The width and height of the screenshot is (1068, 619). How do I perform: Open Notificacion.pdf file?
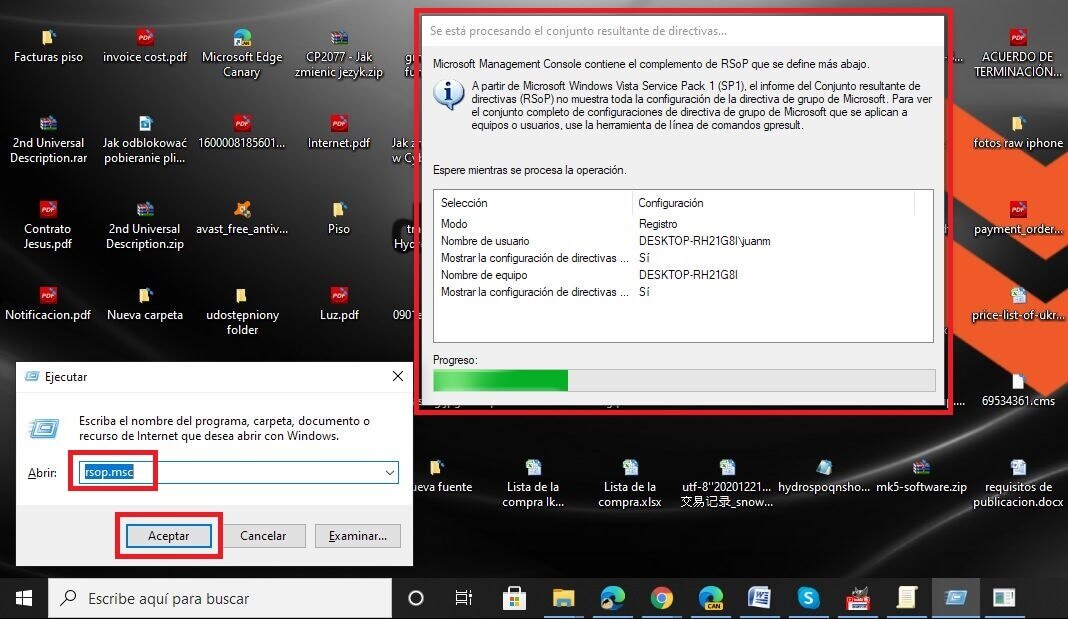coord(48,304)
